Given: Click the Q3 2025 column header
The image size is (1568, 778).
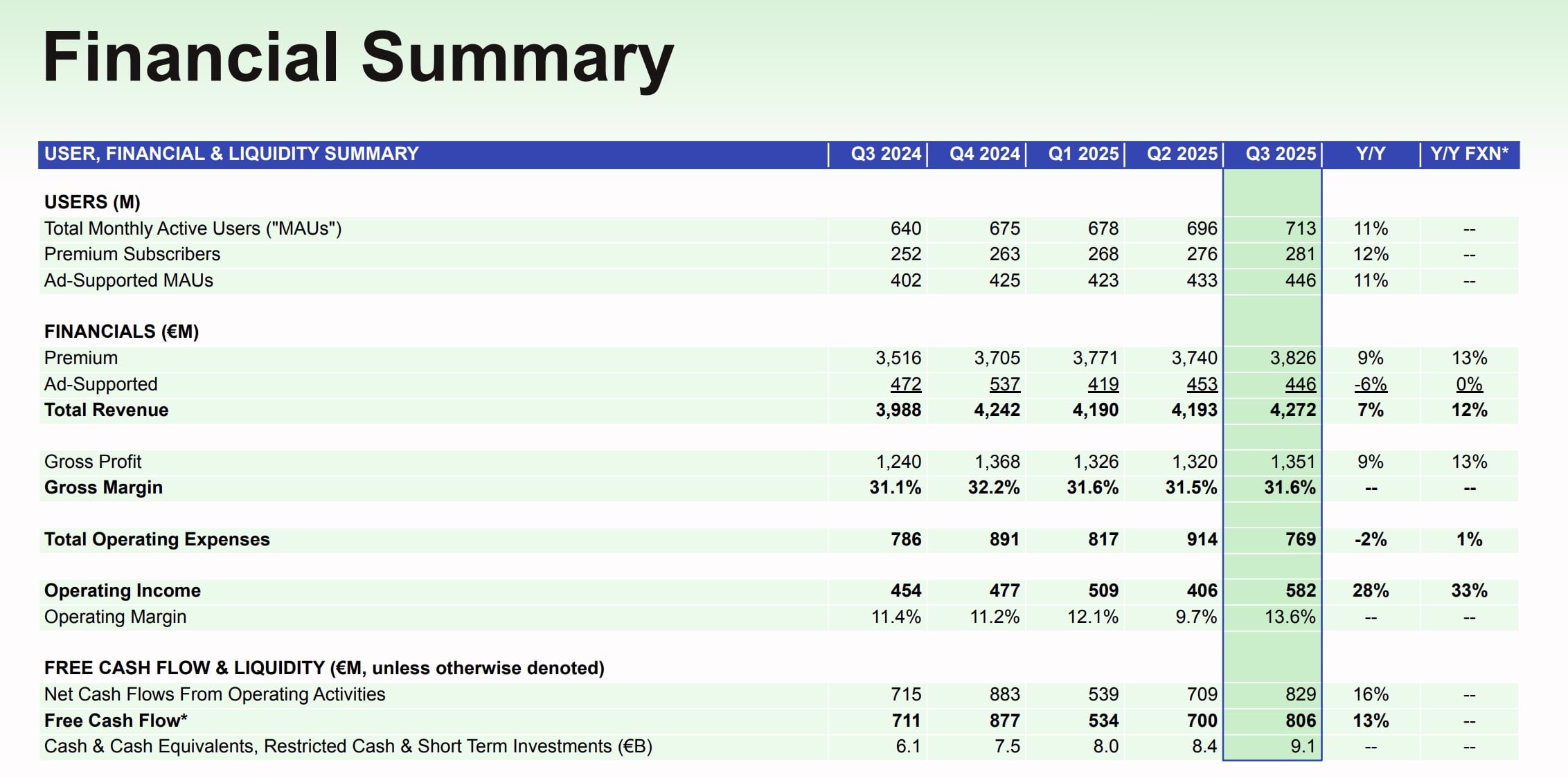Looking at the screenshot, I should tap(1280, 154).
